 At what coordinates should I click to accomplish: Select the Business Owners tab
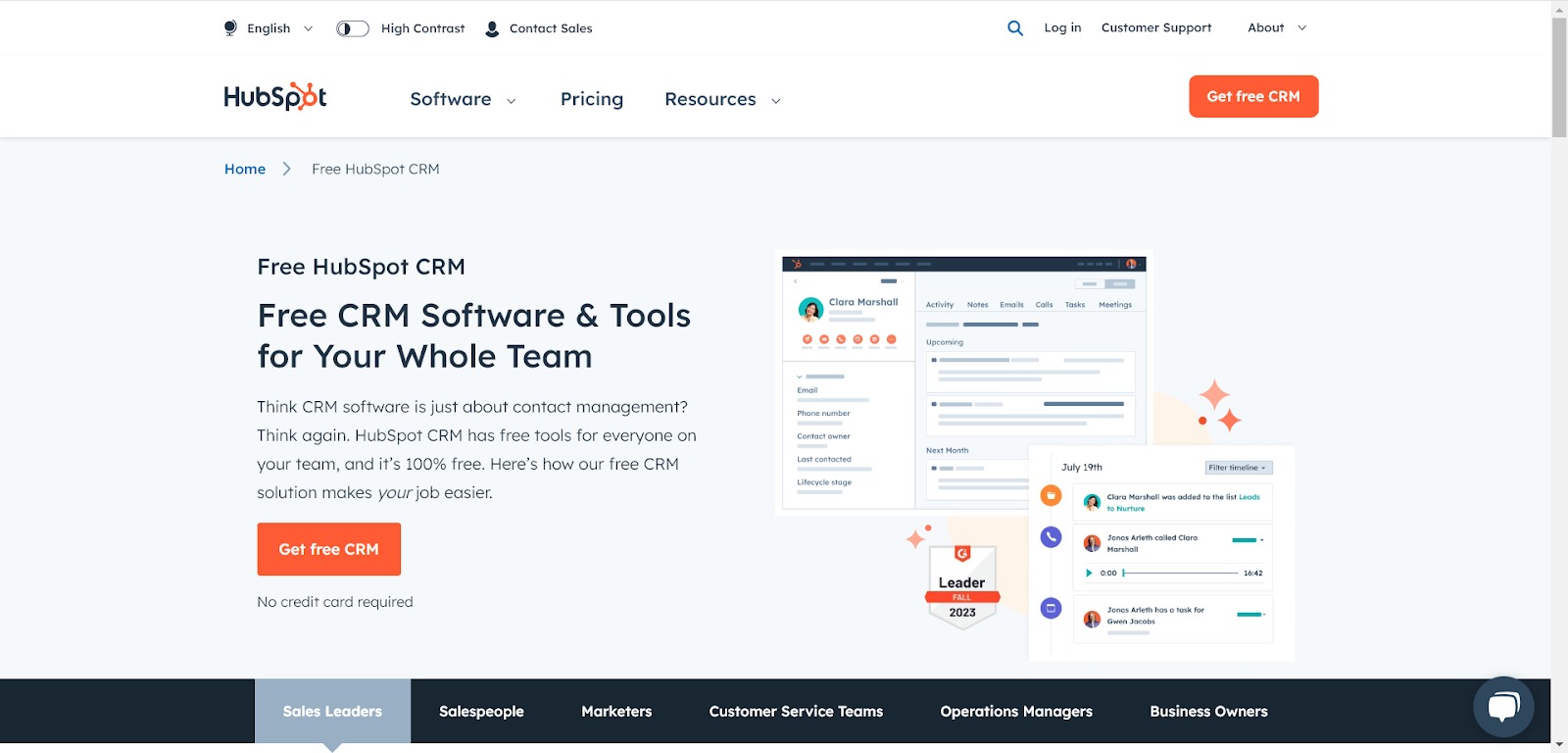click(x=1208, y=711)
